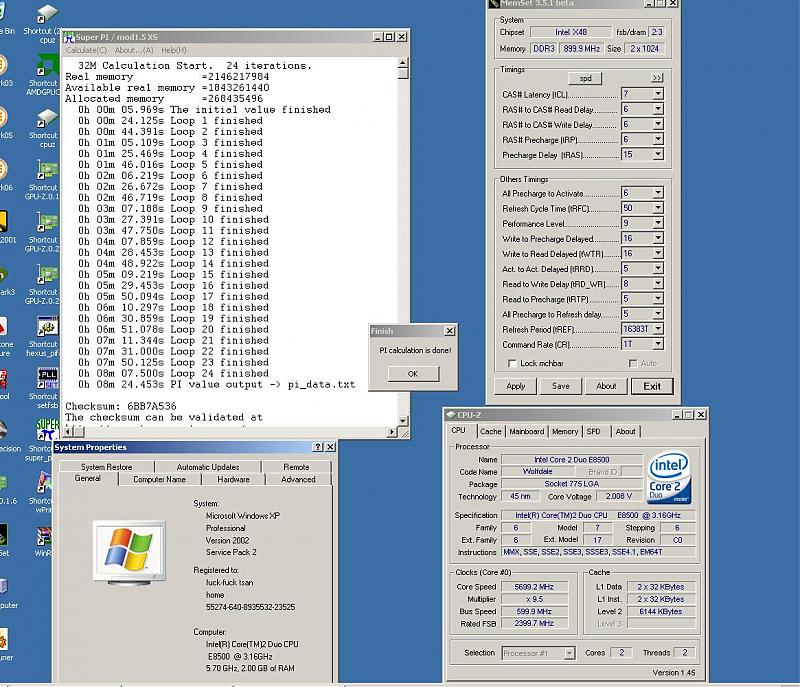Click the Super PI scroll up arrow
800x687 pixels.
(x=403, y=63)
